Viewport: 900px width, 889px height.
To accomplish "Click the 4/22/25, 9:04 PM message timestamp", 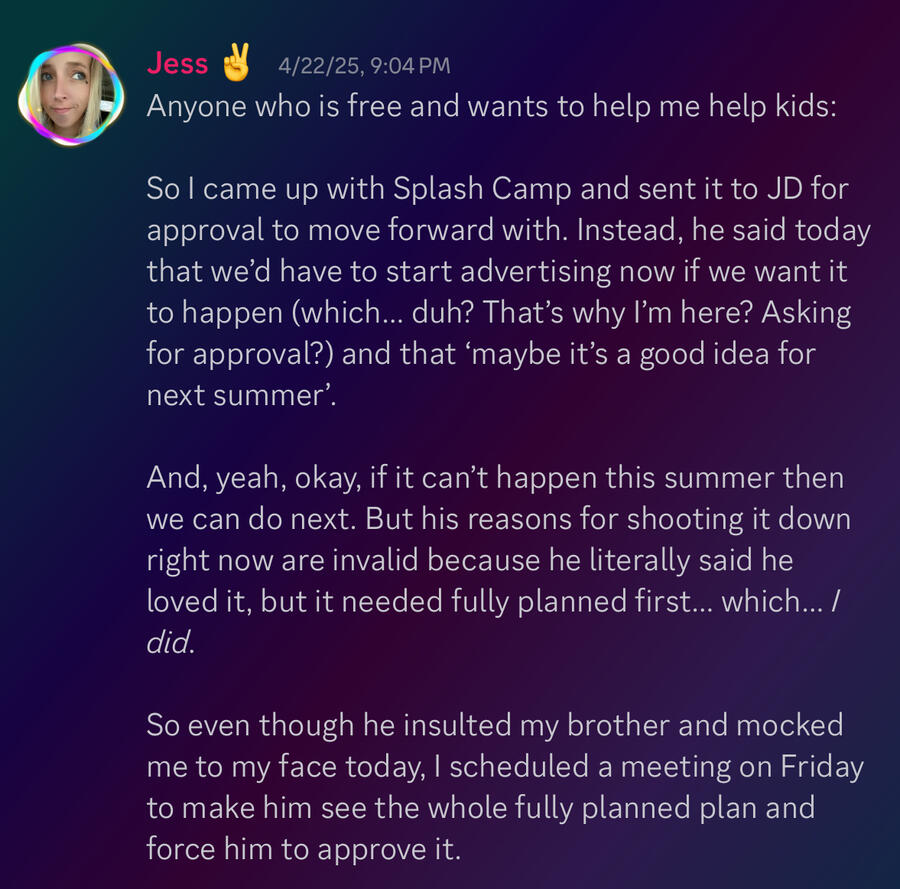I will pyautogui.click(x=364, y=66).
